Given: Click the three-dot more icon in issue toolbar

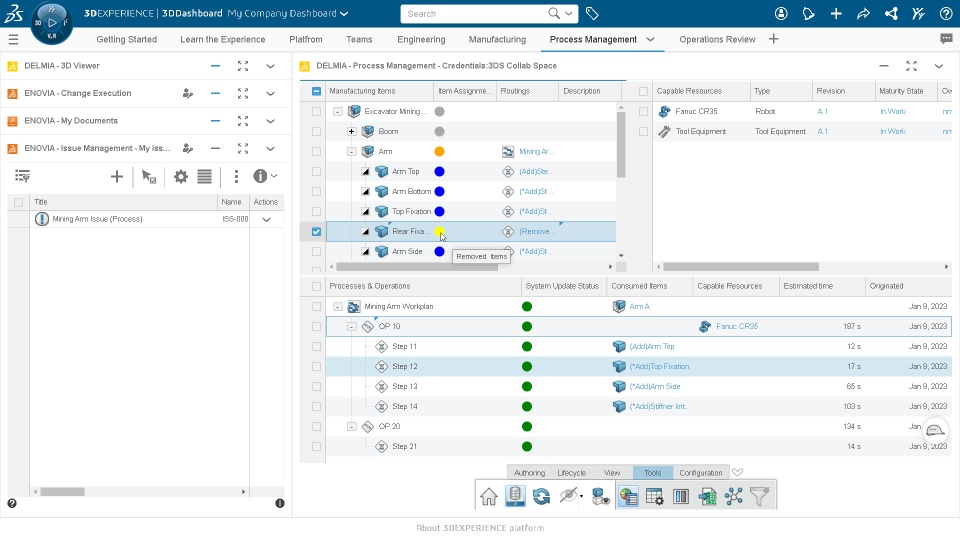Looking at the screenshot, I should pos(236,177).
